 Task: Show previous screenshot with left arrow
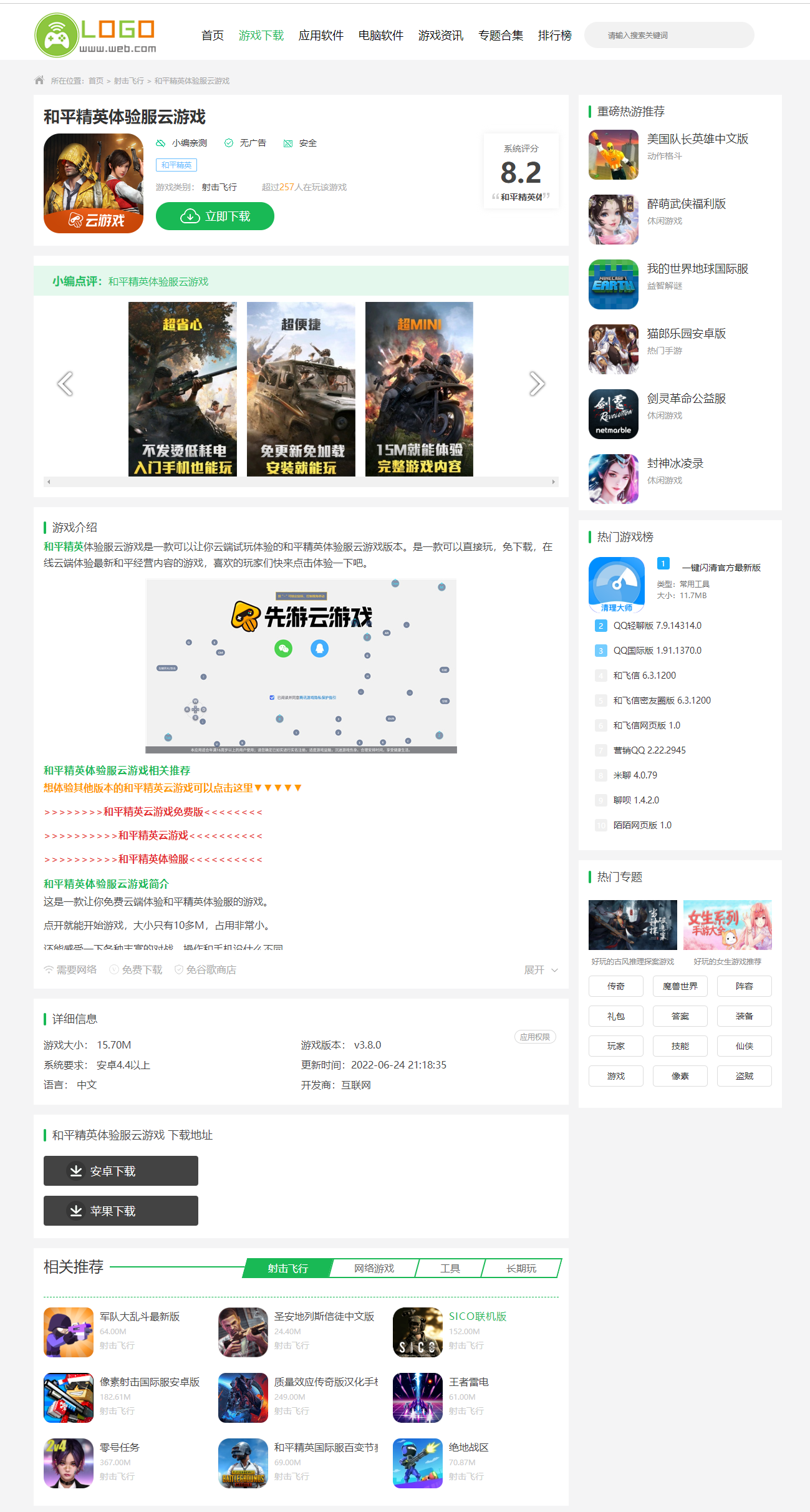pyautogui.click(x=65, y=384)
